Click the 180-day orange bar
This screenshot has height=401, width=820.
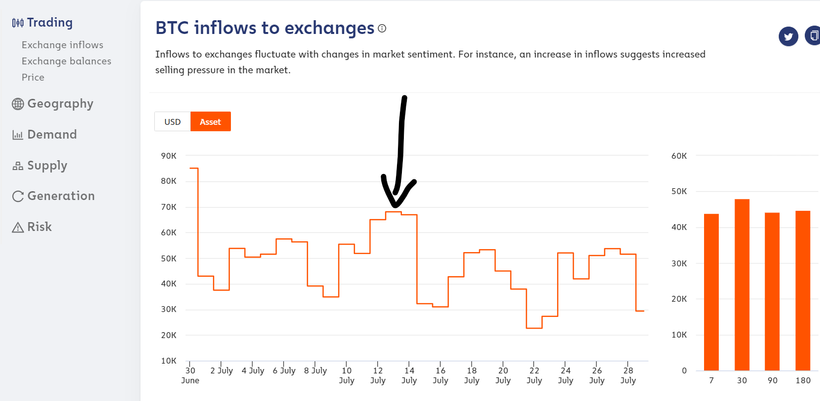[803, 291]
